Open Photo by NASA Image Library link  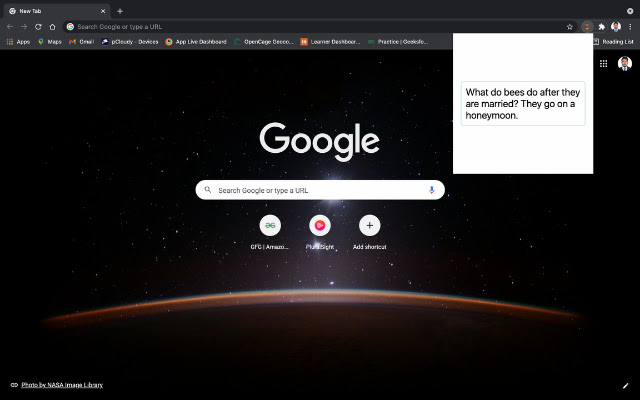(x=62, y=385)
